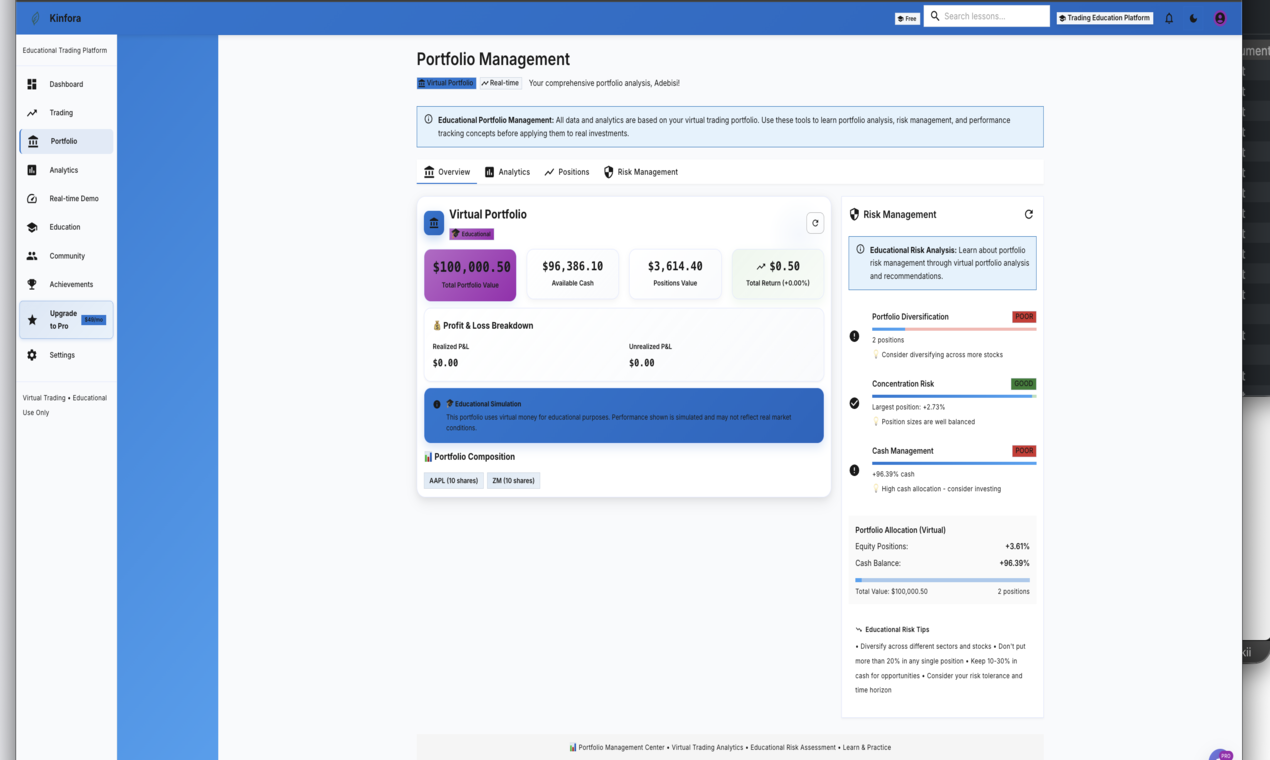Switch to the Analytics tab

[507, 172]
